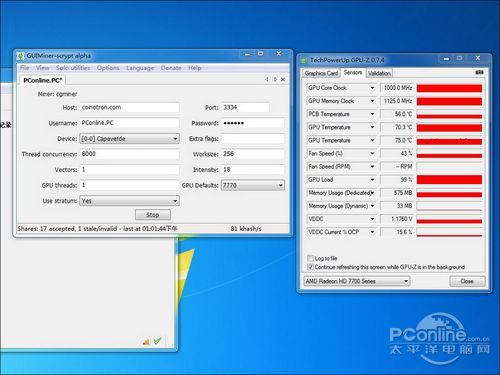Viewport: 500px width, 375px height.
Task: Click Thread concurrency field 8000
Action: point(129,154)
